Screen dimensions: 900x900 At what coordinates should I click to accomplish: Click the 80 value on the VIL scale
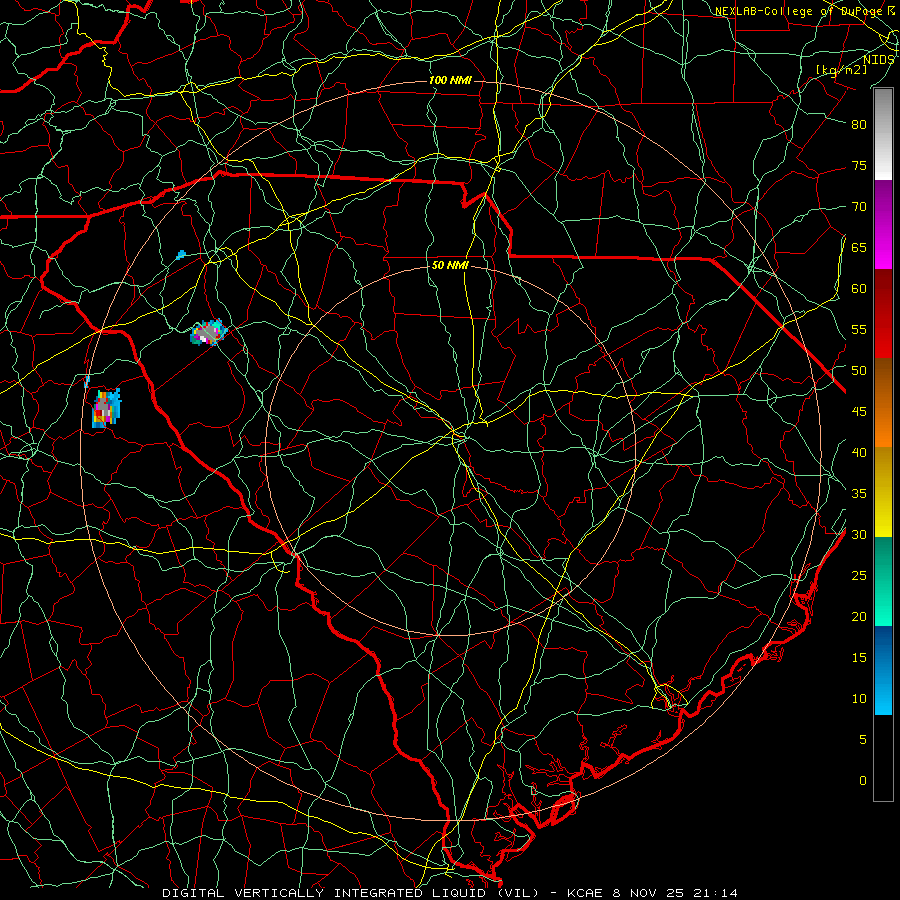click(x=859, y=125)
